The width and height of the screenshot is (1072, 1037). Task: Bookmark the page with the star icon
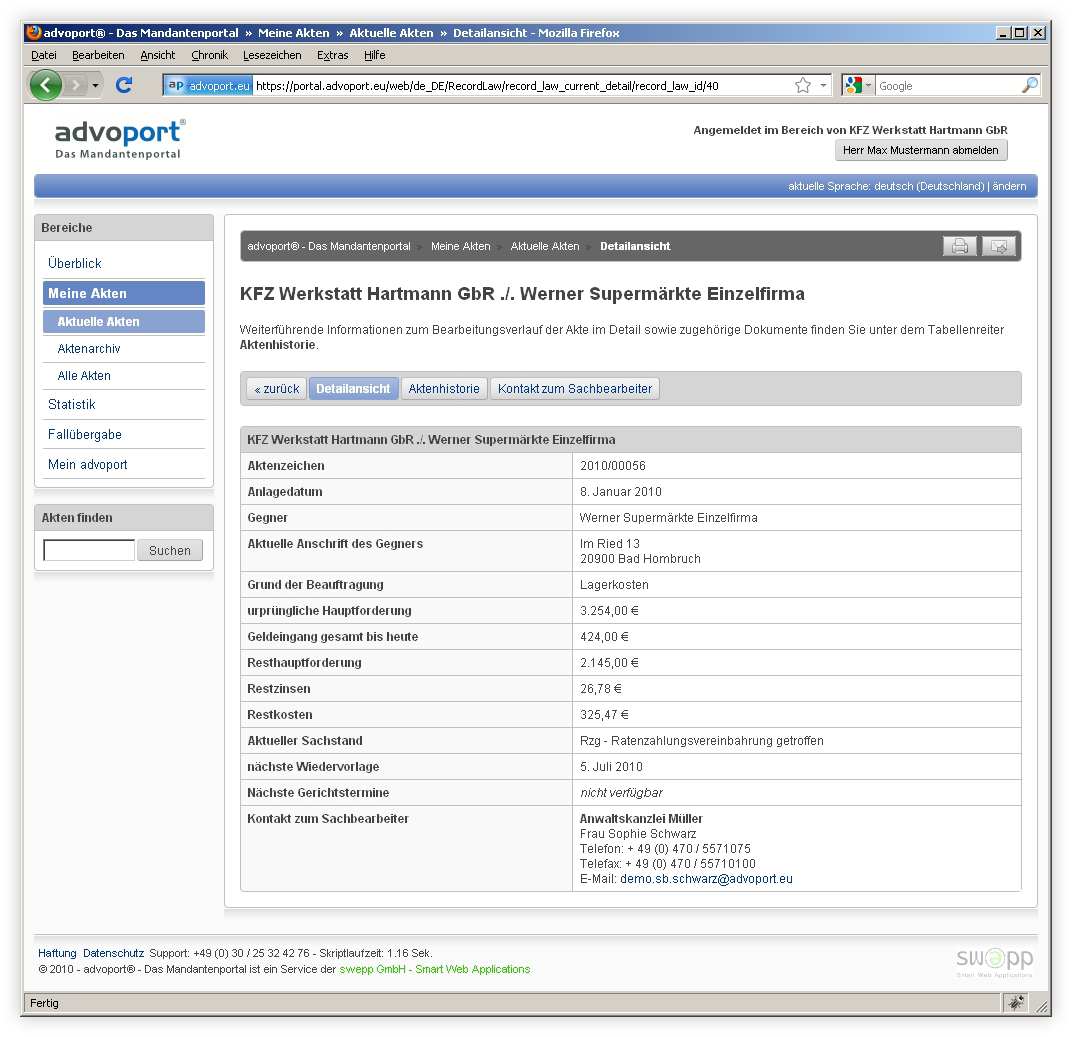803,85
